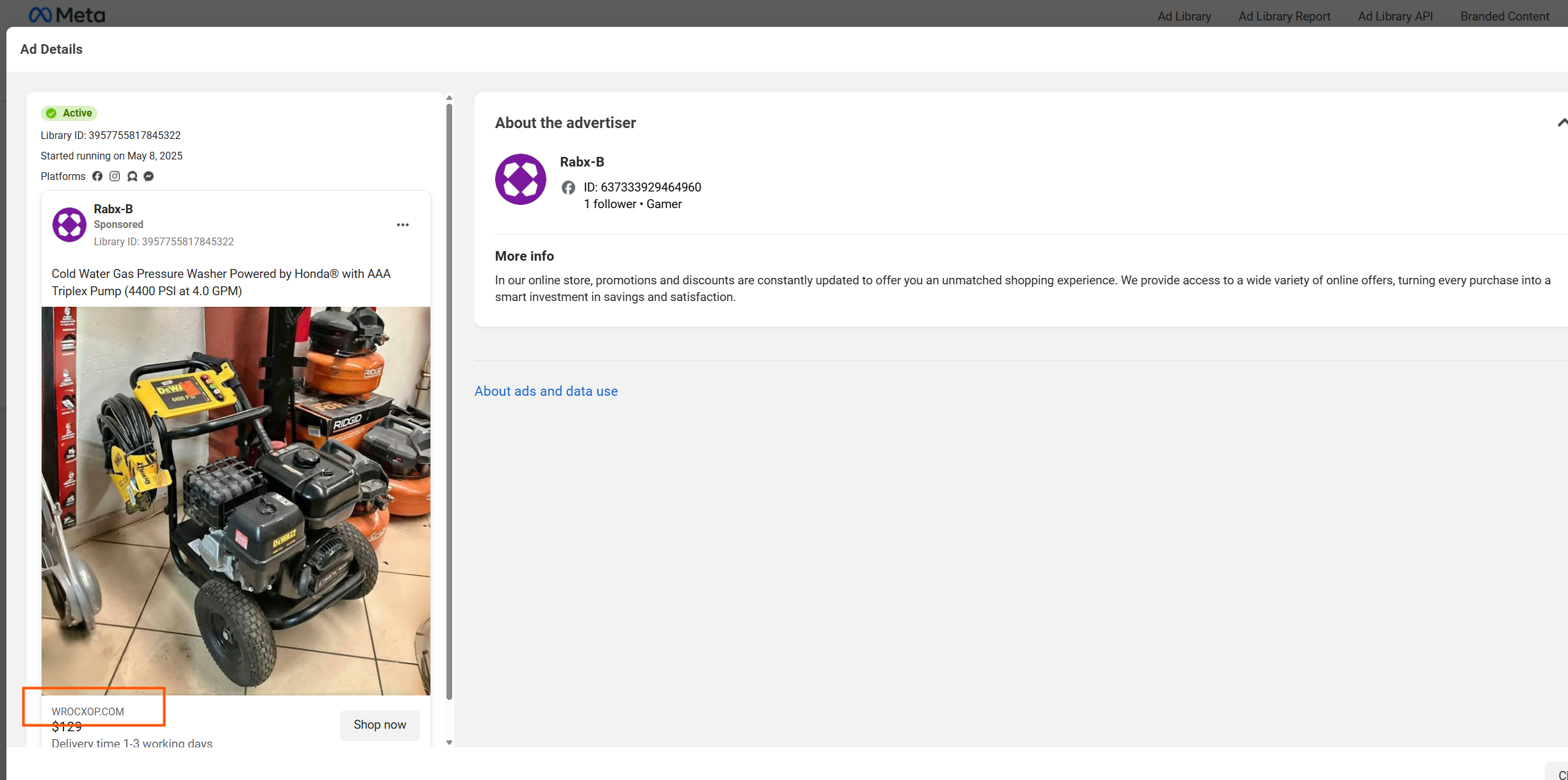Click Rabx-B name in About the advertiser
The image size is (1568, 780).
click(582, 162)
